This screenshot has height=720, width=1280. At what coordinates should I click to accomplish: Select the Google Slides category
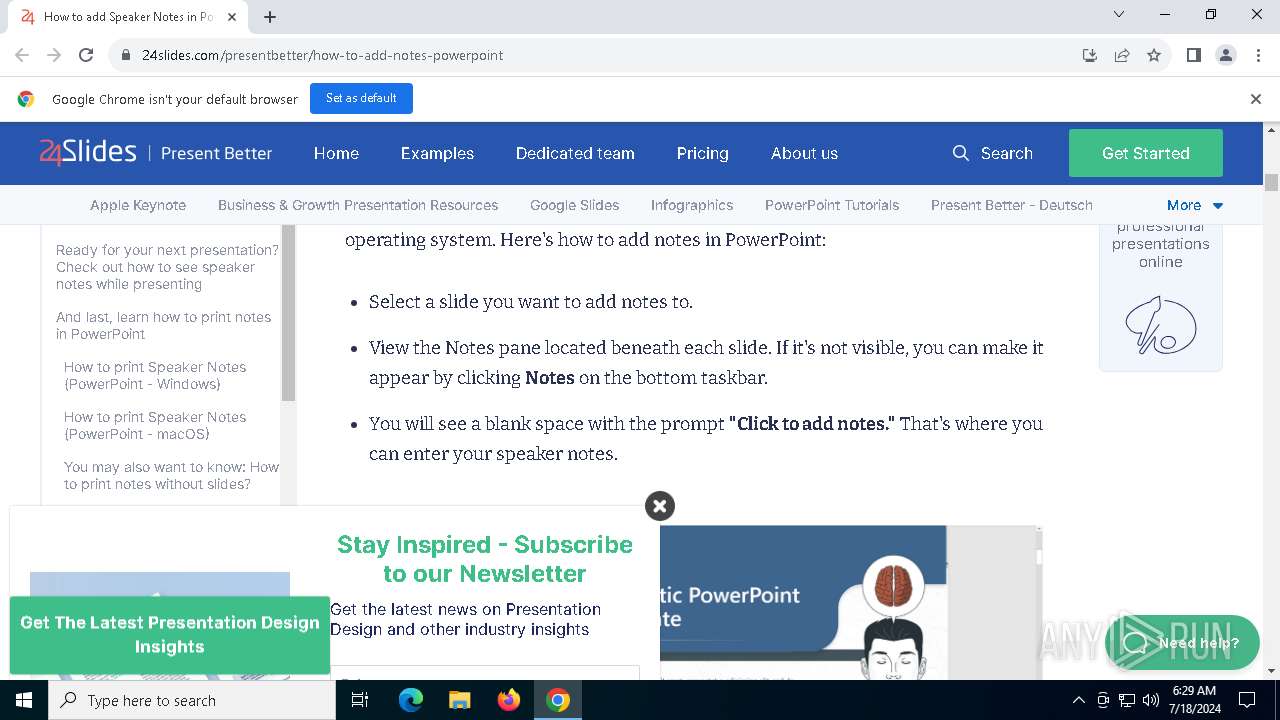point(575,205)
